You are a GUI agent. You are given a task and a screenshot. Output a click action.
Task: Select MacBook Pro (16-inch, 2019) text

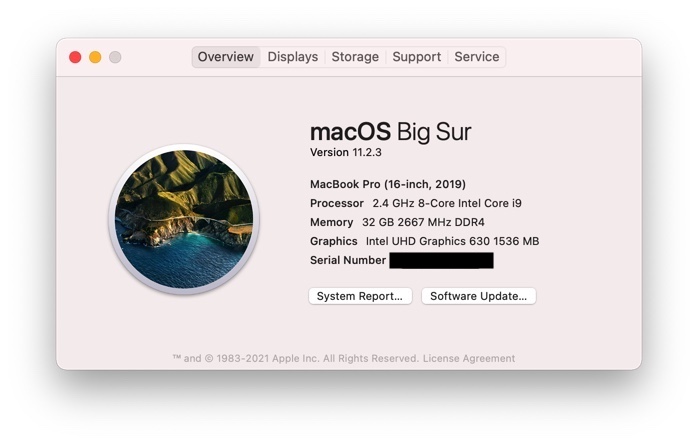click(x=388, y=184)
